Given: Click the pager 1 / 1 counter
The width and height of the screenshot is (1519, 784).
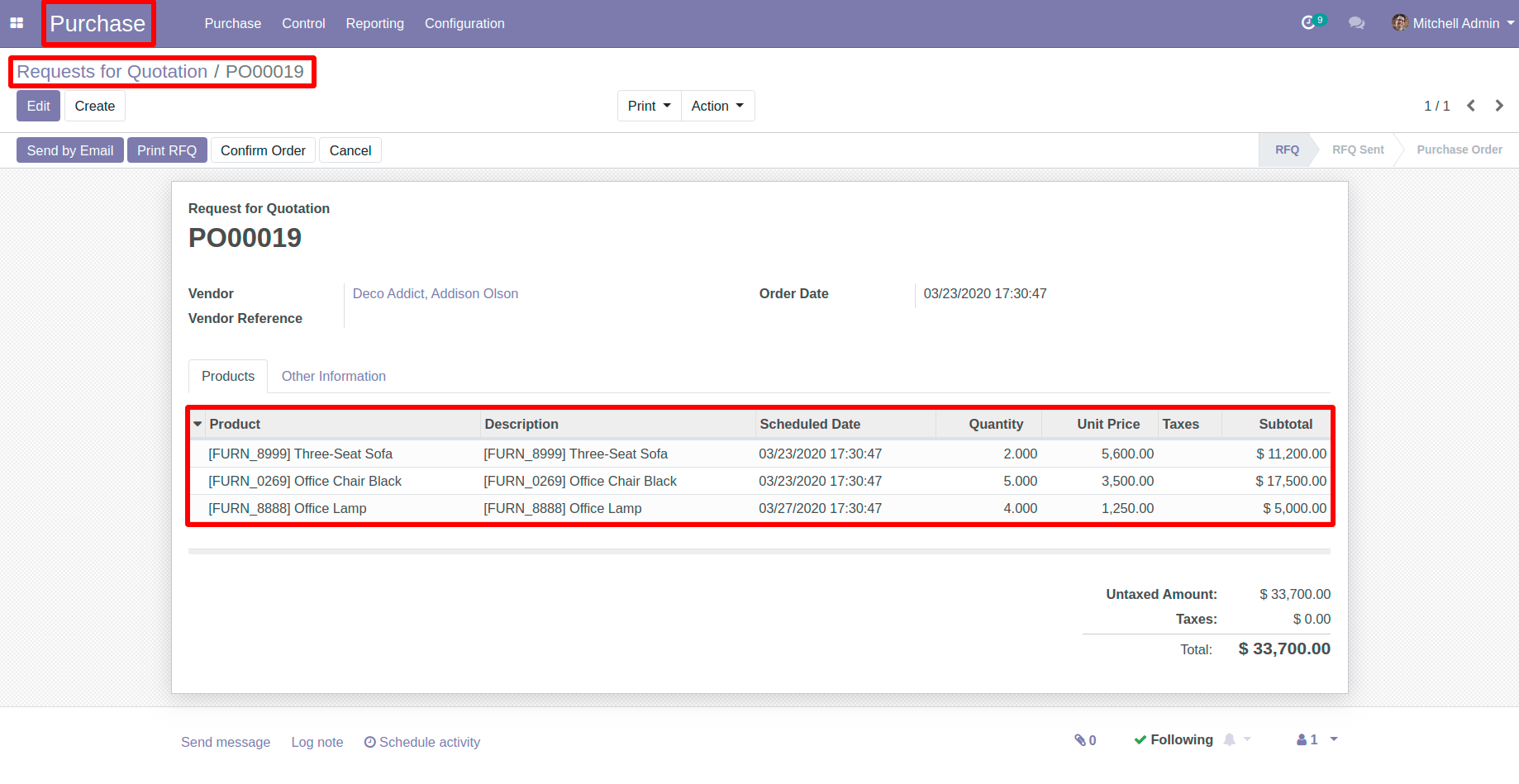Looking at the screenshot, I should coord(1436,106).
